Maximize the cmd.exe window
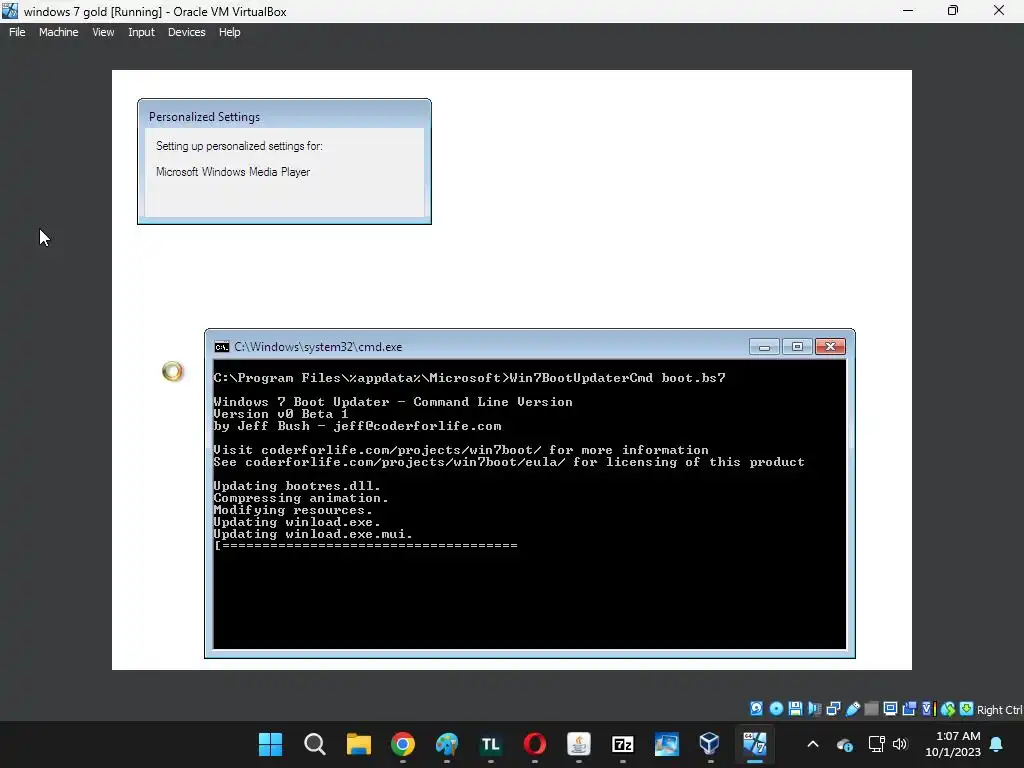Viewport: 1024px width, 768px height. 797,347
